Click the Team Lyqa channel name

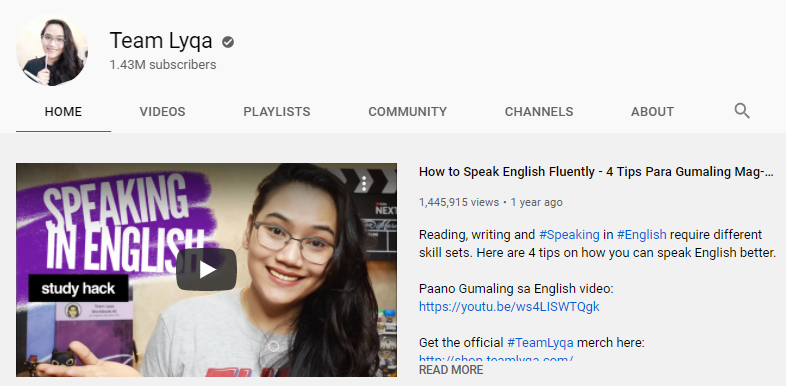tap(161, 41)
